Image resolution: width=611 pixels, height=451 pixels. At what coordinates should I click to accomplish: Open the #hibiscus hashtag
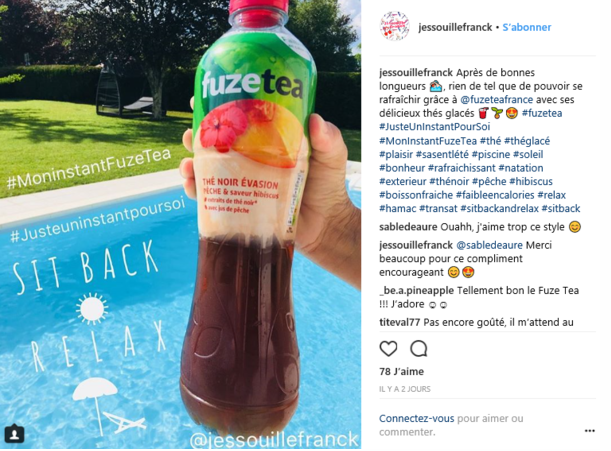point(531,182)
